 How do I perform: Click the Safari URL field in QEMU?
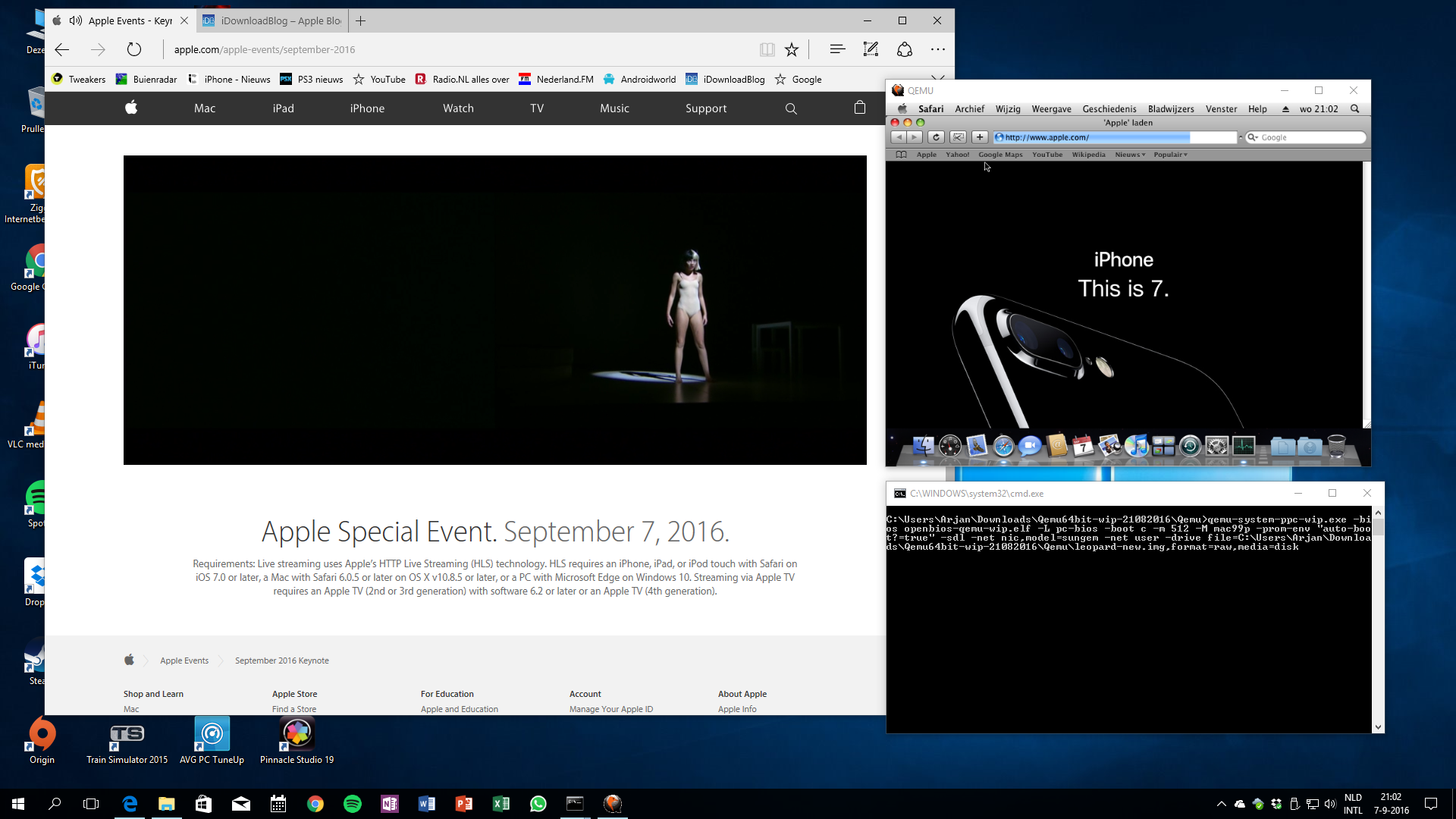pyautogui.click(x=1115, y=137)
